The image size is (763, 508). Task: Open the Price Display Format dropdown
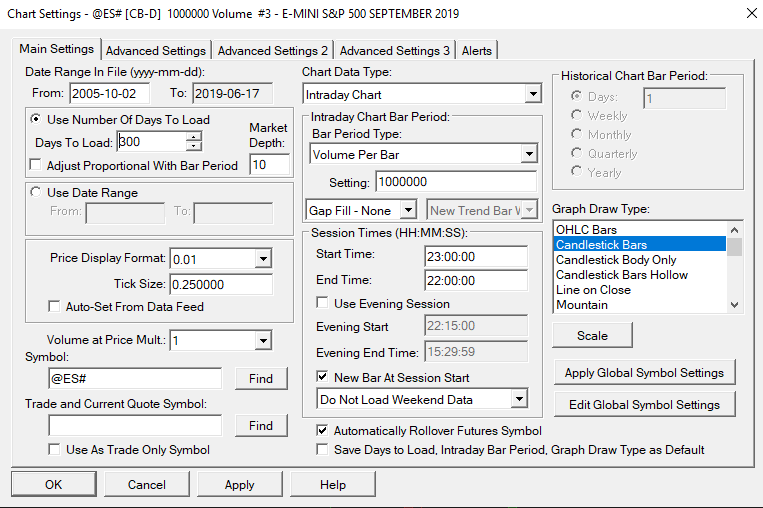(263, 259)
